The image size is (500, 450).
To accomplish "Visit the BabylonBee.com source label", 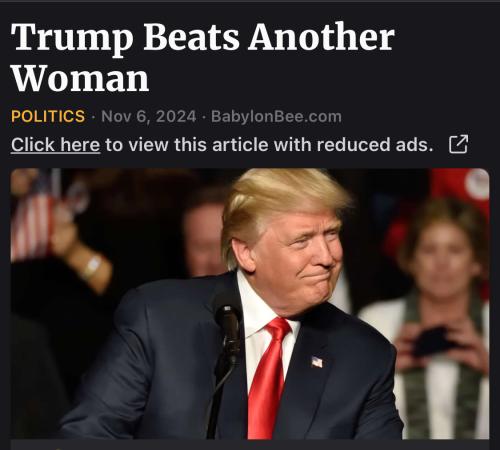I will (x=276, y=117).
